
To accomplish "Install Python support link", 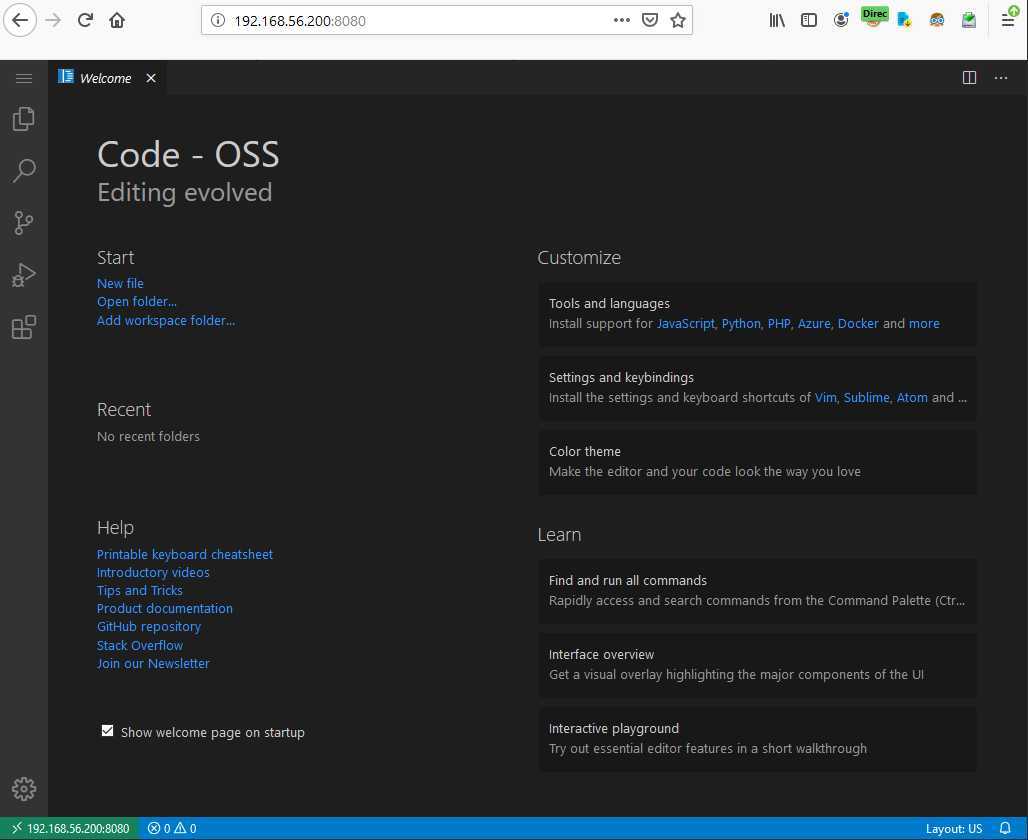I will coord(741,323).
